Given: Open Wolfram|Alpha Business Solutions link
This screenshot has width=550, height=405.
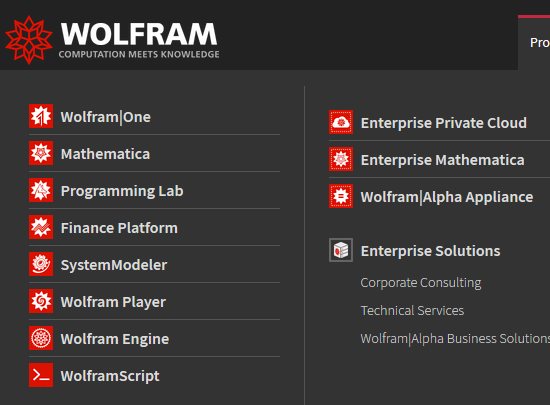Looking at the screenshot, I should [x=455, y=339].
